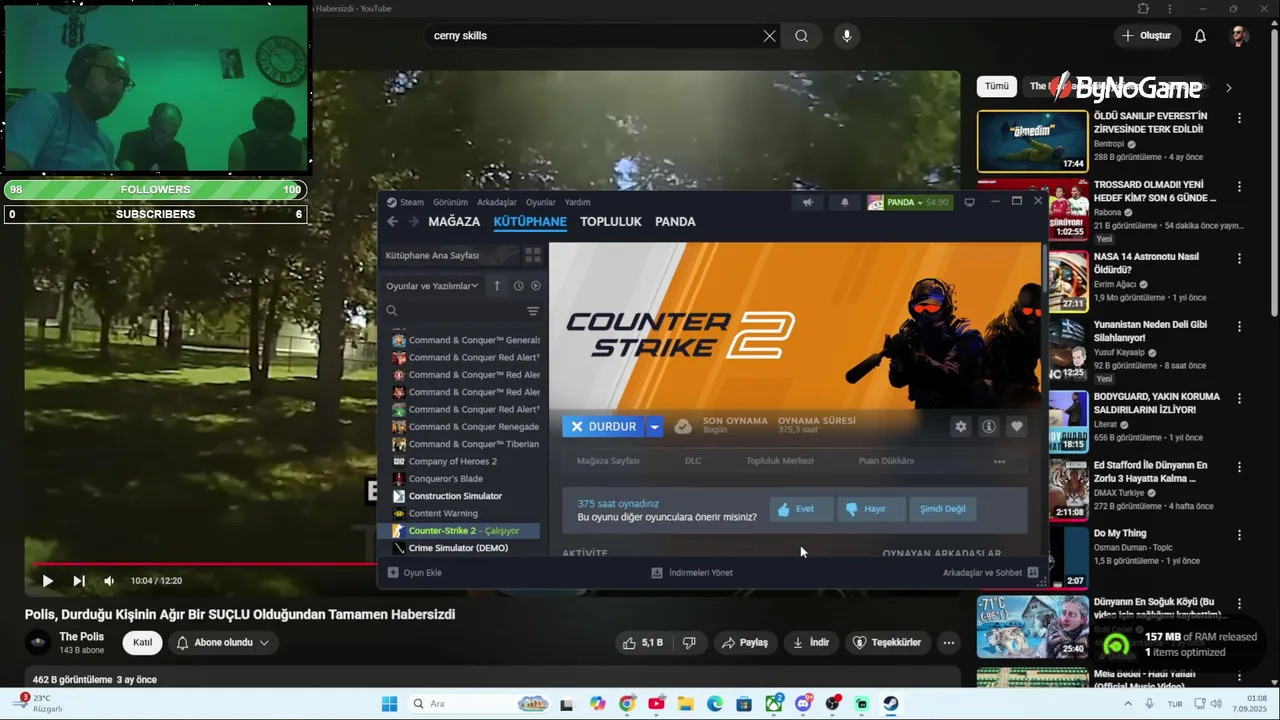1280x720 pixels.
Task: Show hidden system tray icons
Action: pos(1129,704)
